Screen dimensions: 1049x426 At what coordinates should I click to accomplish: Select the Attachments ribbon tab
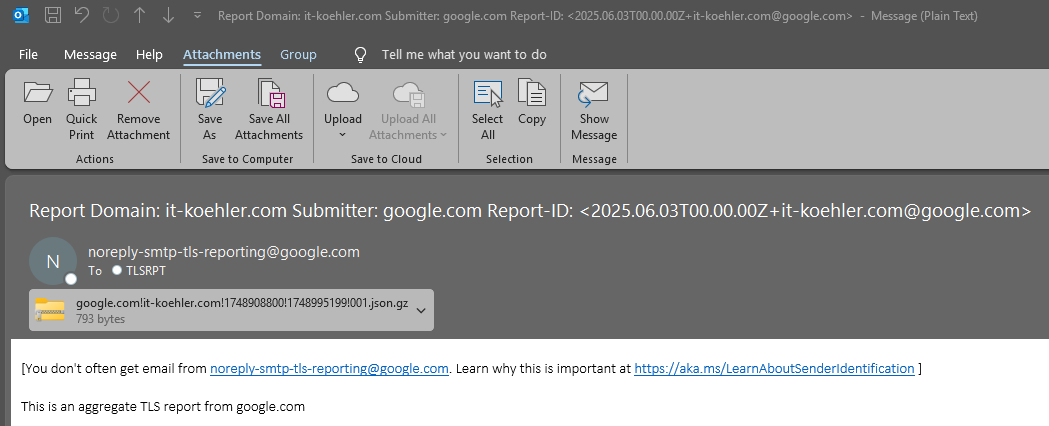(x=222, y=55)
